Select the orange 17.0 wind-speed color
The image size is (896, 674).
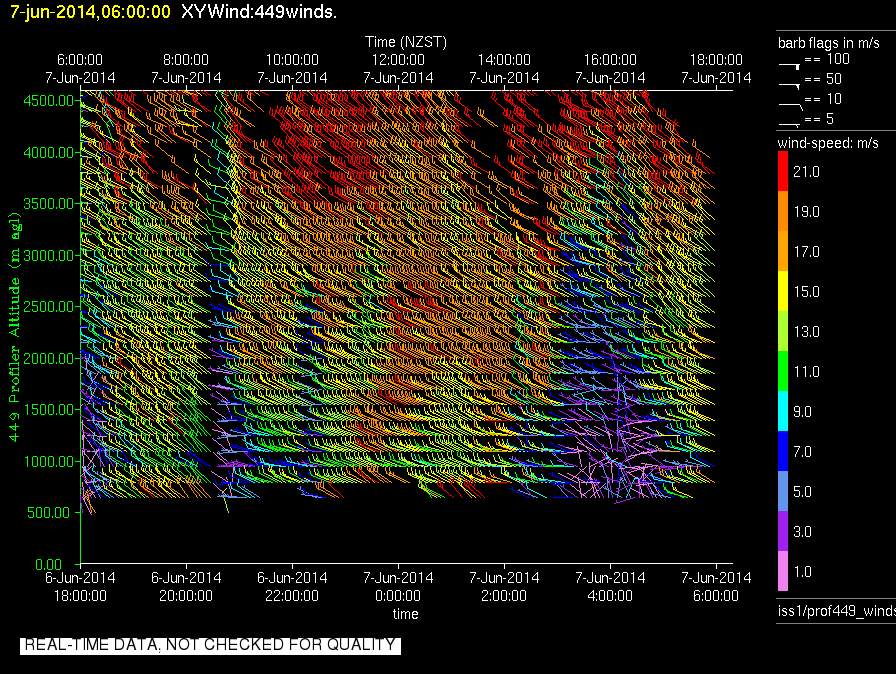pos(783,251)
